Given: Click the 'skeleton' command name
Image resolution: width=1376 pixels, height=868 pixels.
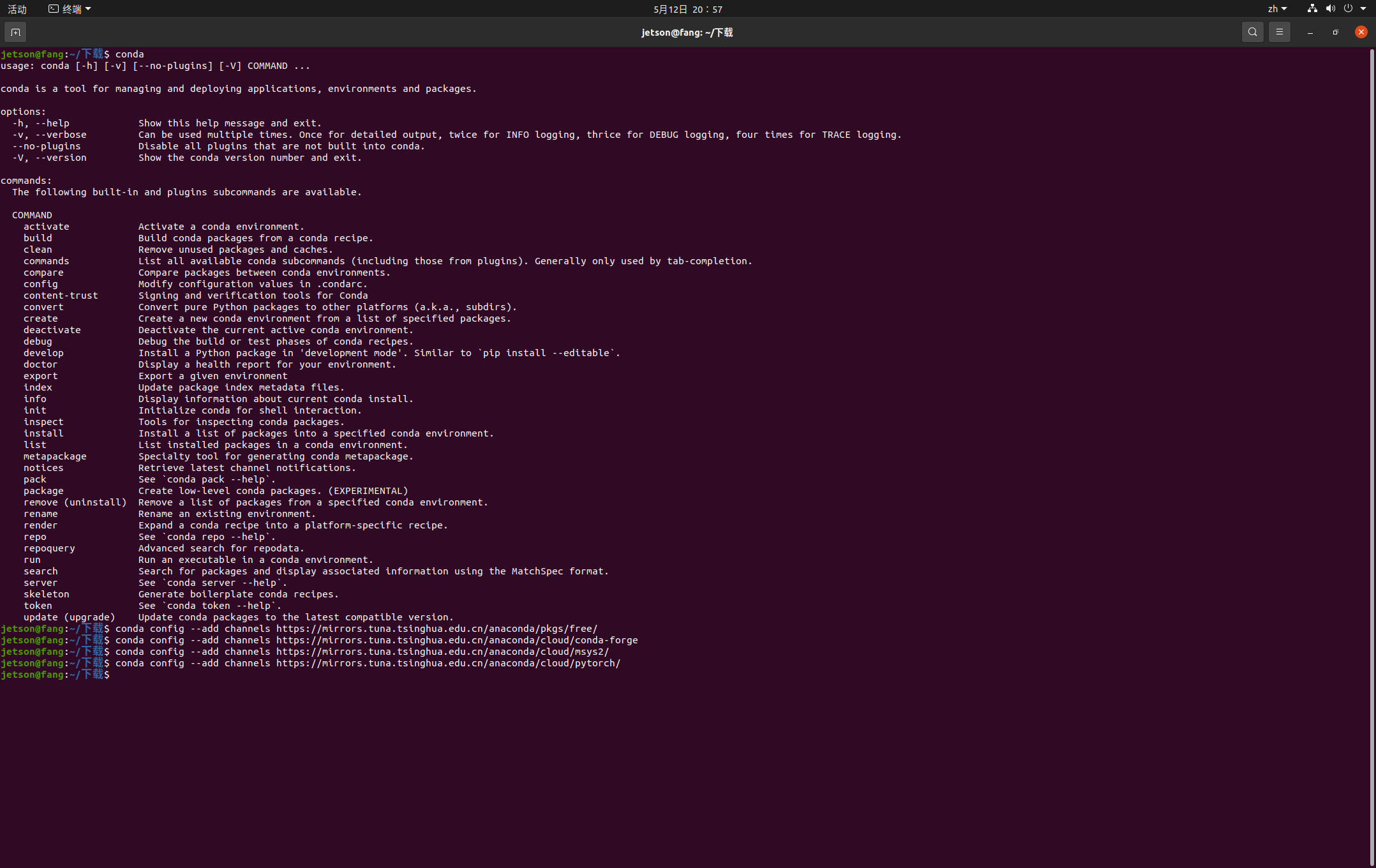Looking at the screenshot, I should (47, 594).
